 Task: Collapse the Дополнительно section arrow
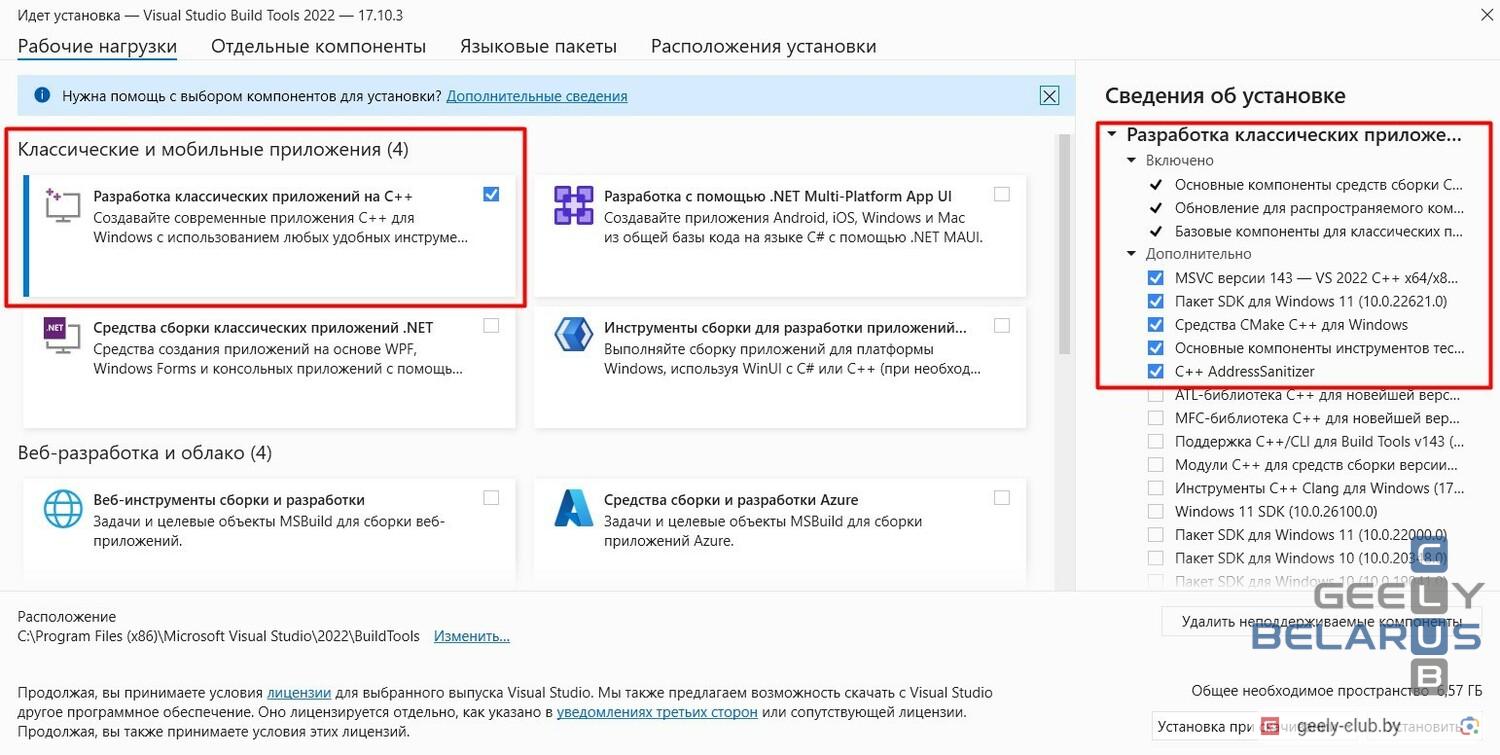pos(1132,254)
